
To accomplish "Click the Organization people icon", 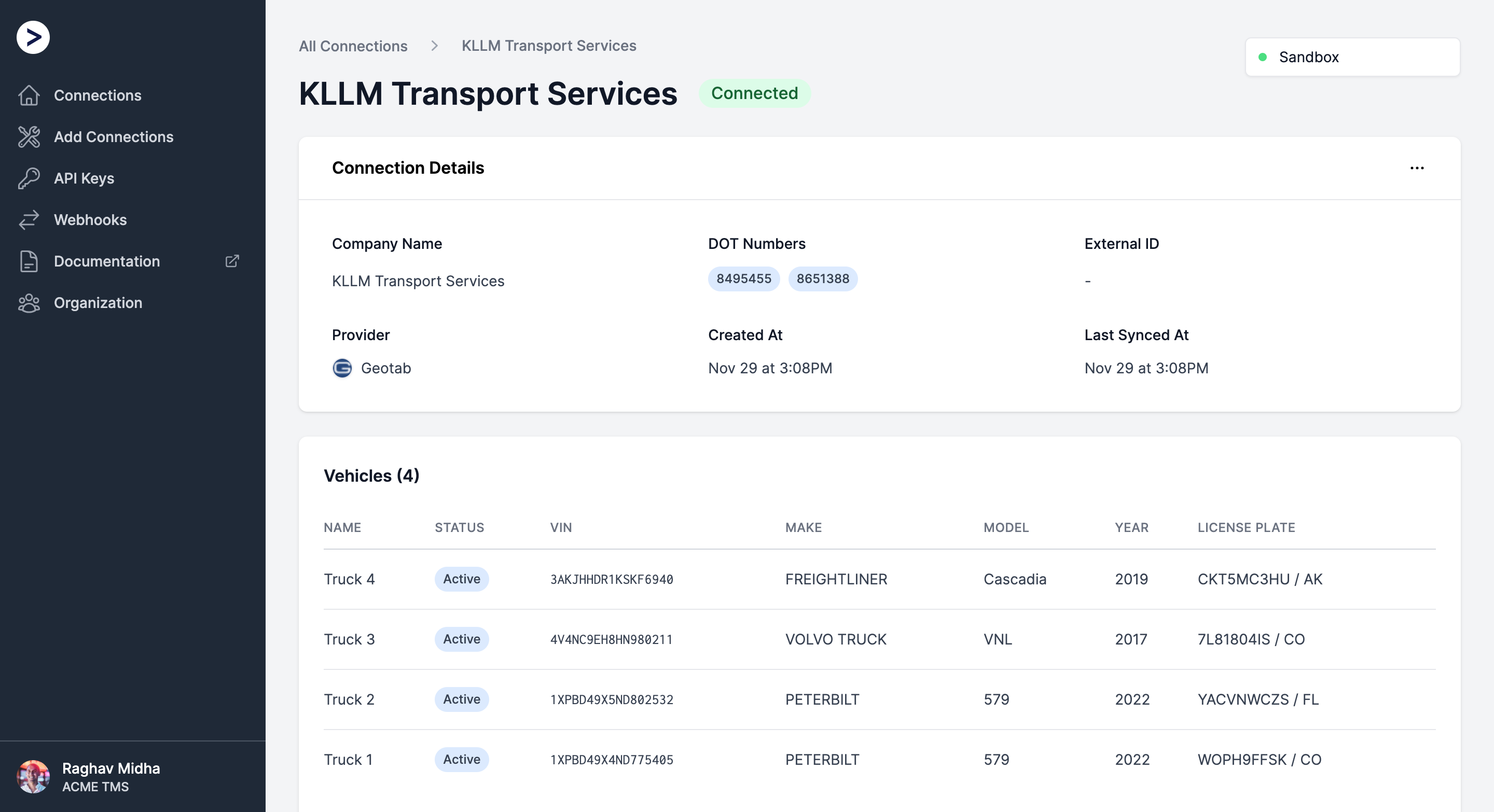I will [x=29, y=303].
